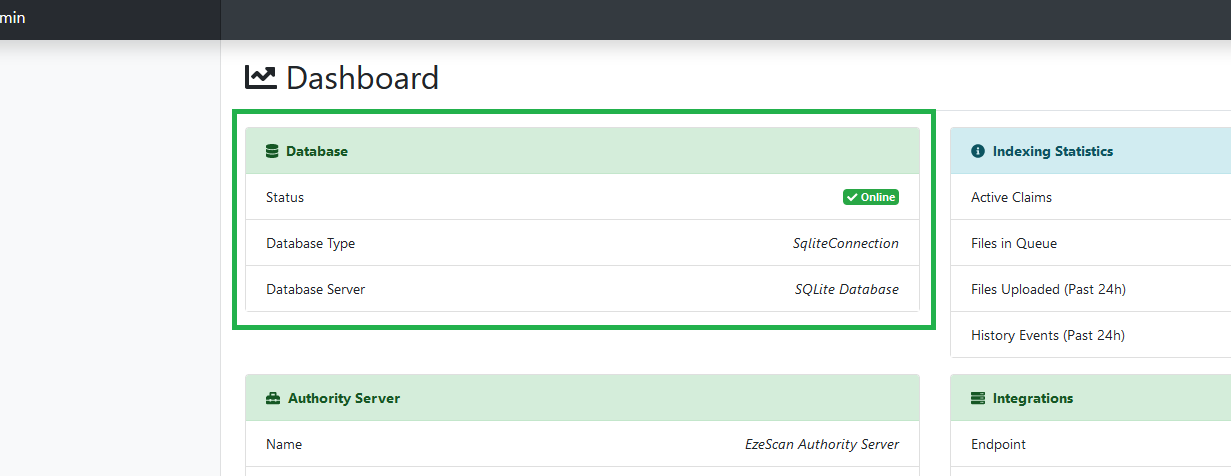
Task: Click the Authority Server toolbox icon
Action: (x=273, y=399)
